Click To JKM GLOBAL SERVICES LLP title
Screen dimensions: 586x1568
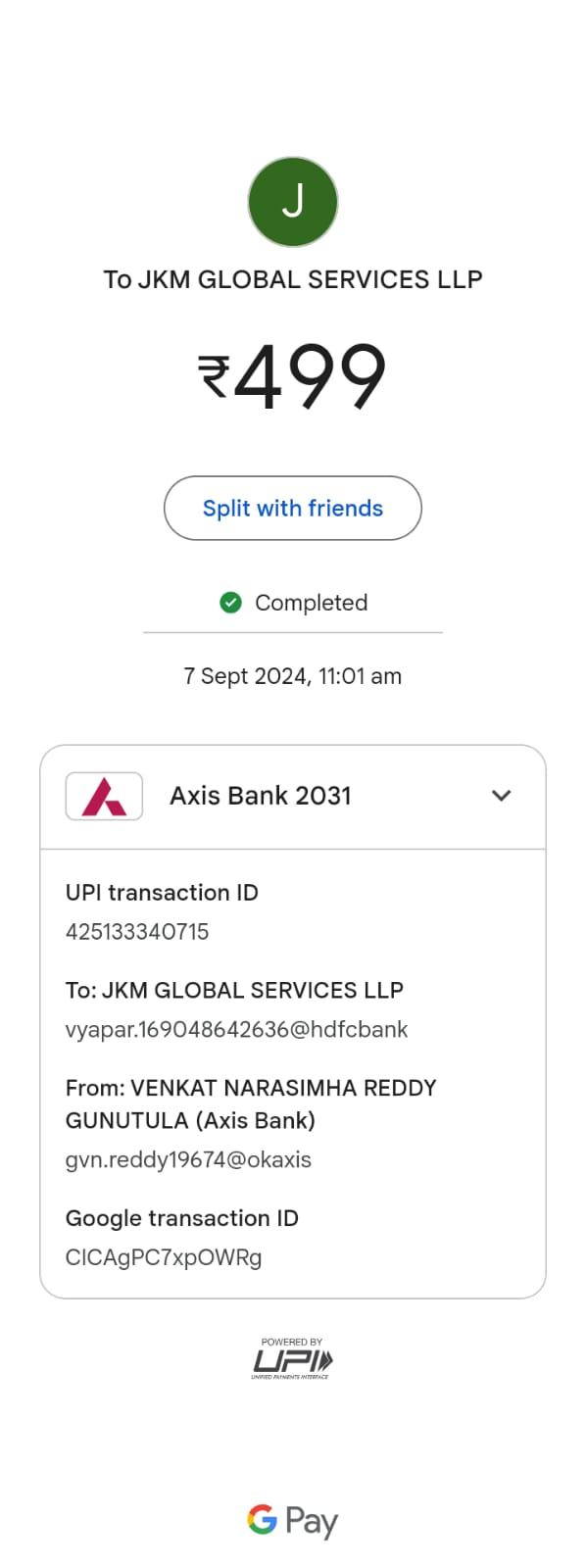(x=293, y=279)
